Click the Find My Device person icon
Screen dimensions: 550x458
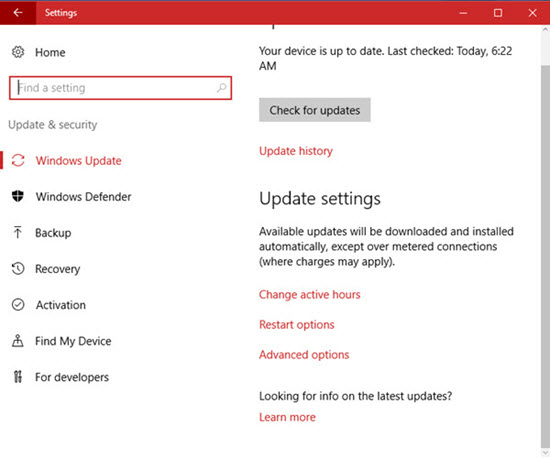[x=18, y=341]
